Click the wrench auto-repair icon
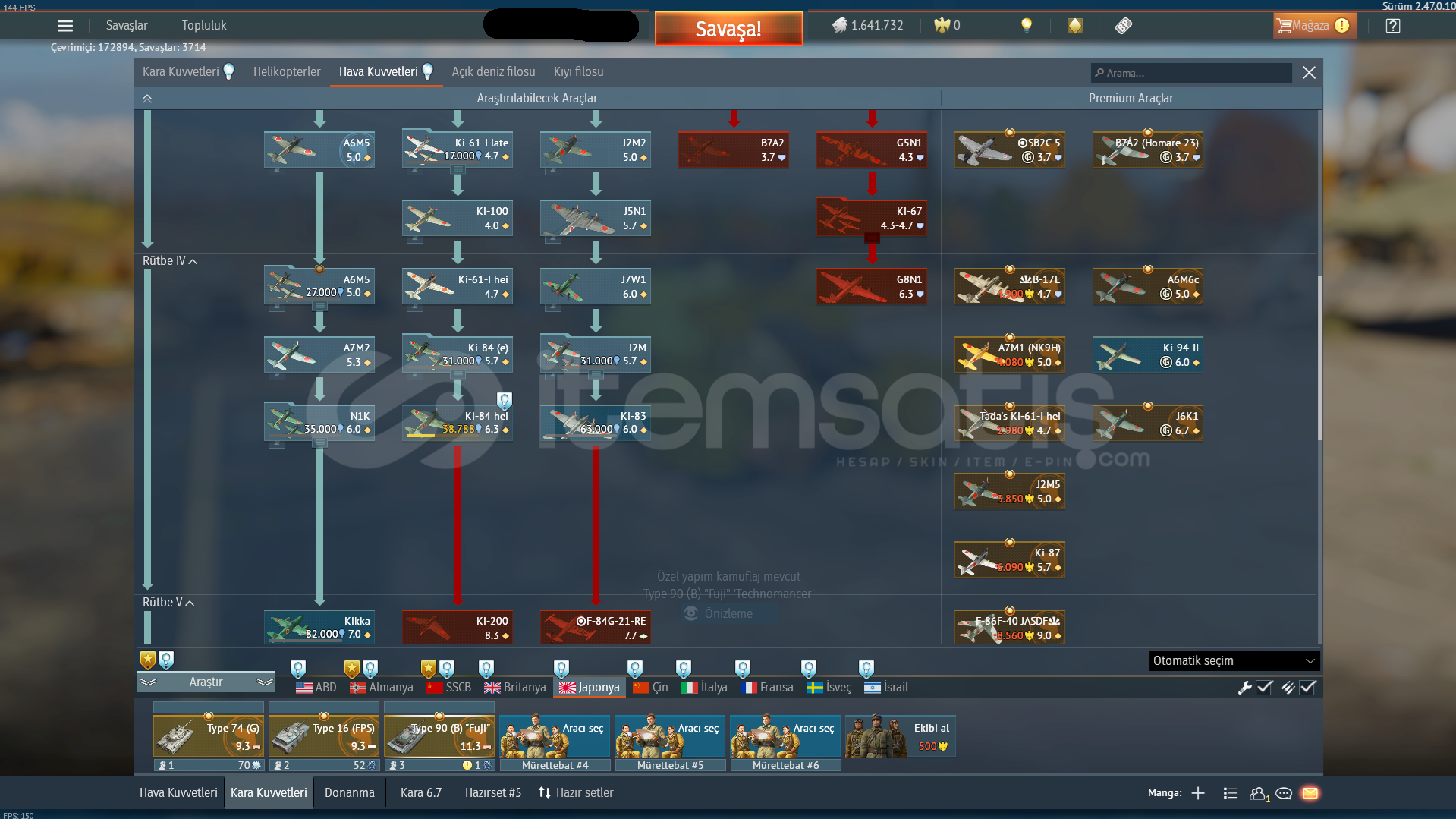Viewport: 1456px width, 819px height. (x=1245, y=688)
